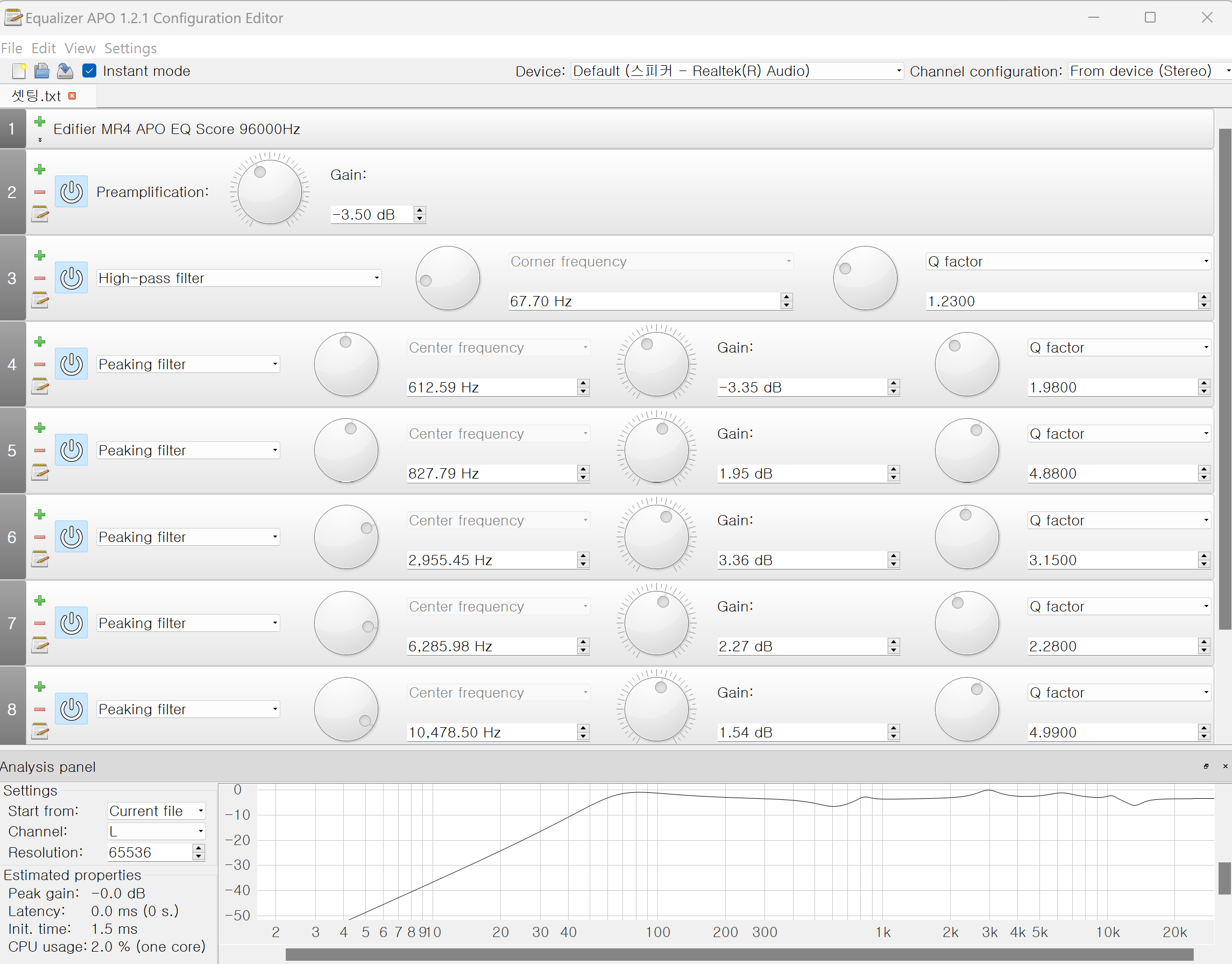Viewport: 1232px width, 964px height.
Task: Click the new file toolbar icon
Action: pyautogui.click(x=19, y=71)
